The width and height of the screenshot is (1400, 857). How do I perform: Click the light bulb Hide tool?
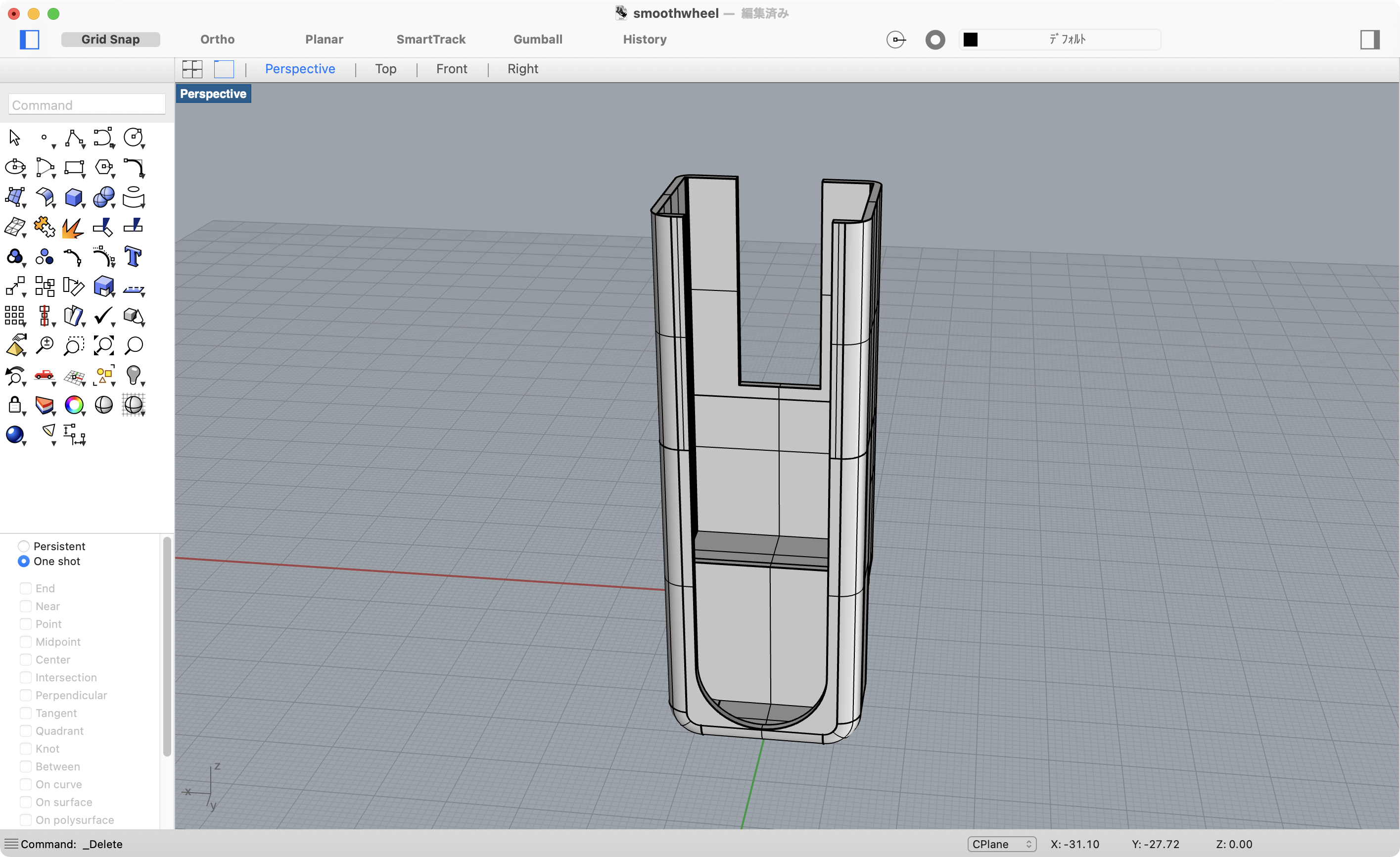pos(134,375)
